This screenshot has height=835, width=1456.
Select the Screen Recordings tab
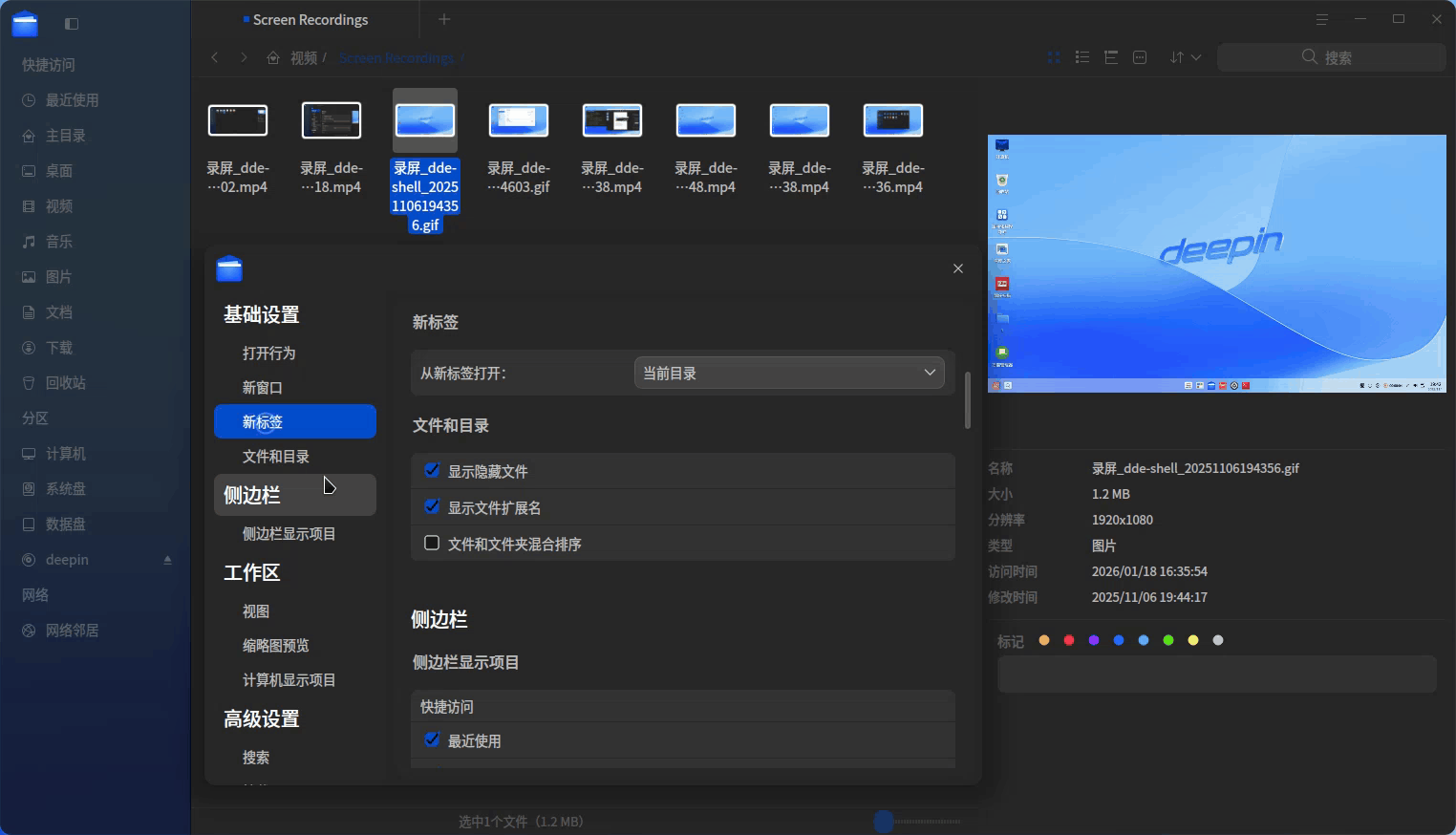tap(308, 19)
